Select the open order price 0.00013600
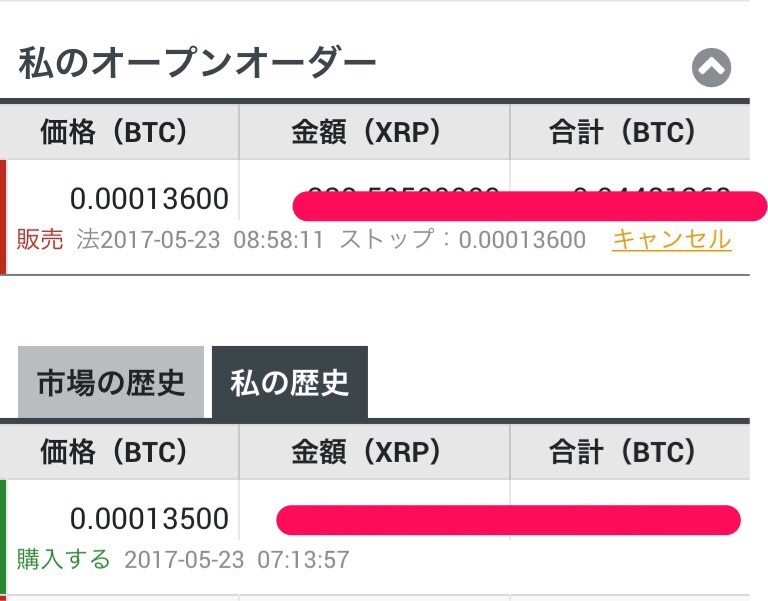This screenshot has width=768, height=601. click(149, 199)
